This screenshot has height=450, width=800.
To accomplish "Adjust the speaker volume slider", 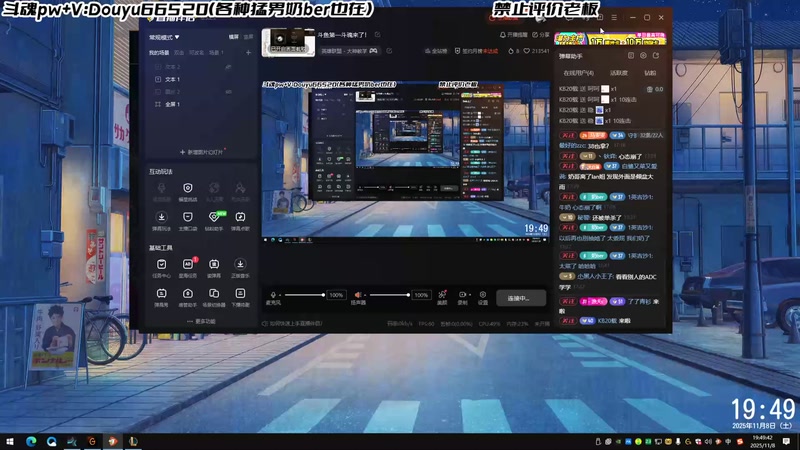I will pos(390,295).
